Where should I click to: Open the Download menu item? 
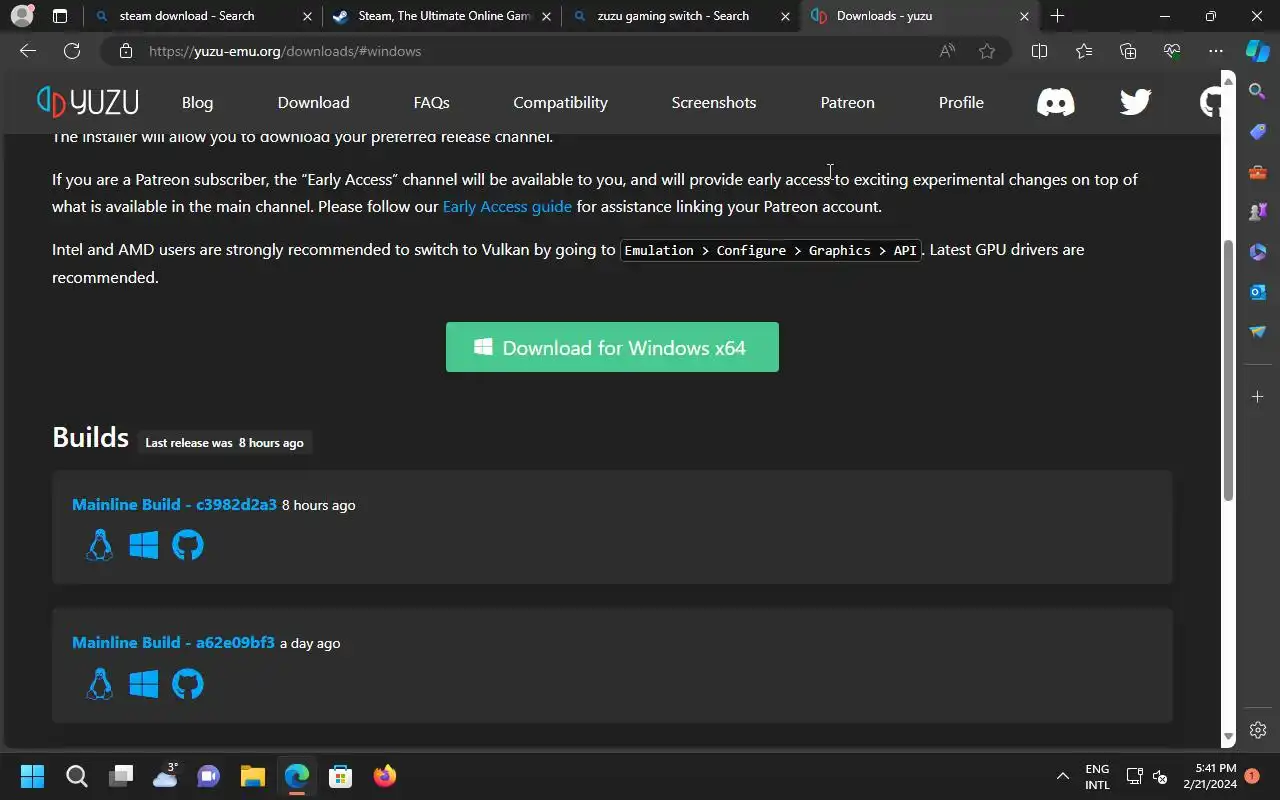point(313,102)
